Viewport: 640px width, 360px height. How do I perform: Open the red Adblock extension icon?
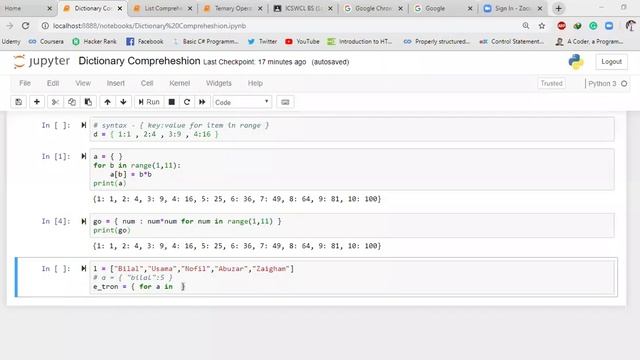(562, 26)
